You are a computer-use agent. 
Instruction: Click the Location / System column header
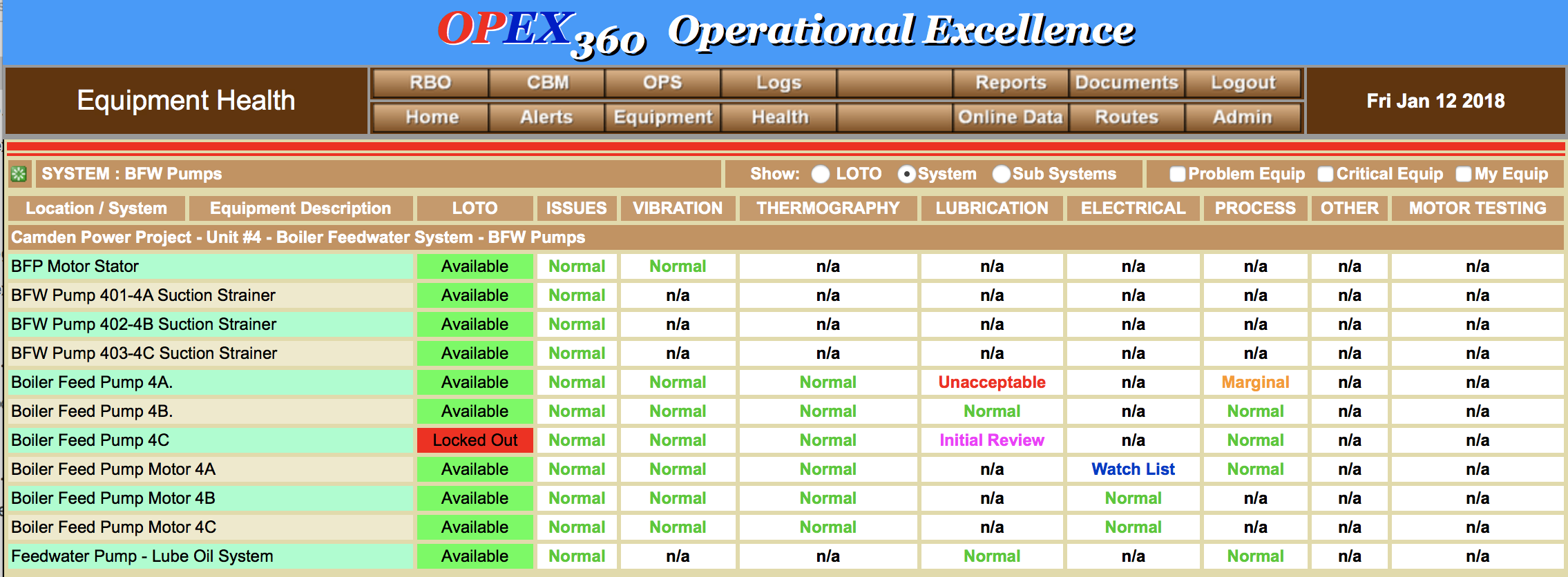coord(97,208)
